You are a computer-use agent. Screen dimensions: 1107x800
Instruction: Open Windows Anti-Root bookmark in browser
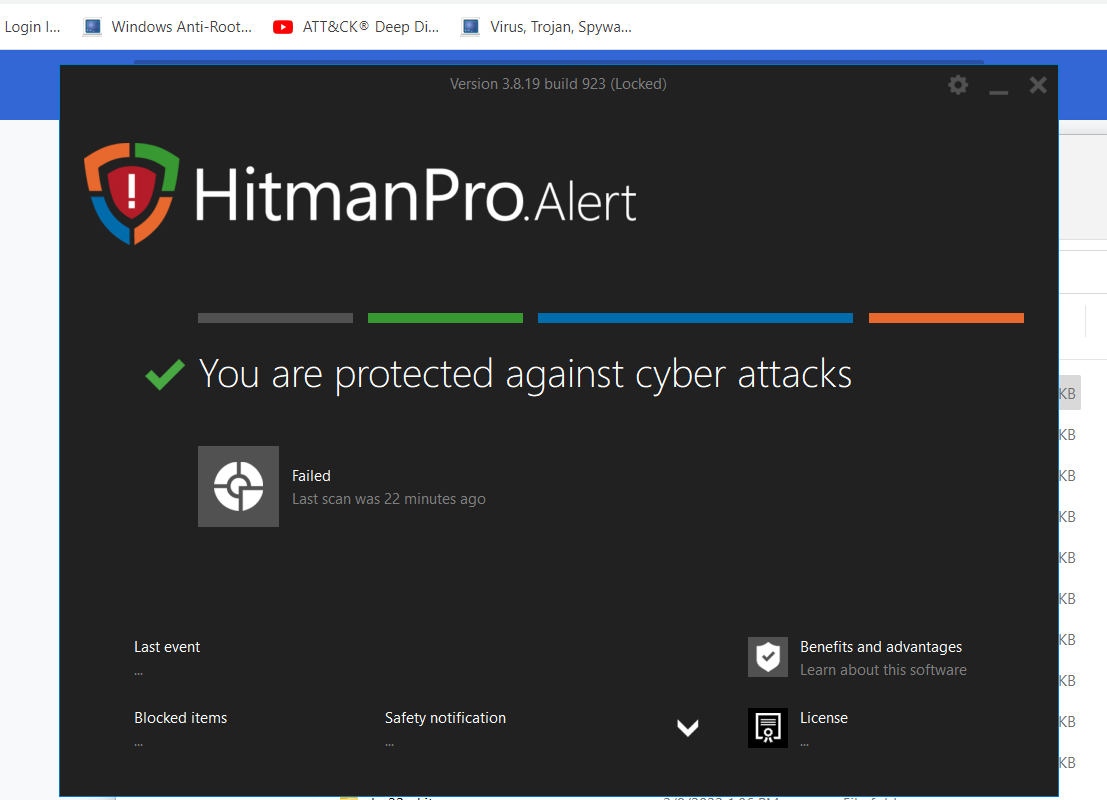167,27
